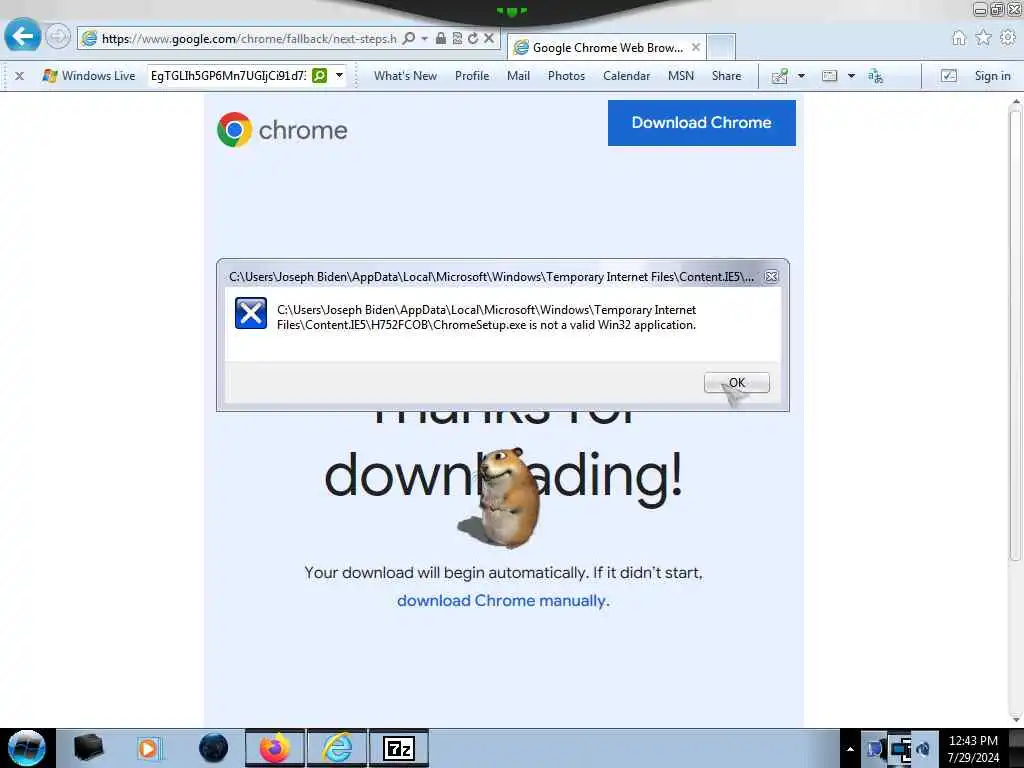Open Calendar in Windows Live toolbar
The width and height of the screenshot is (1024, 768).
point(626,76)
